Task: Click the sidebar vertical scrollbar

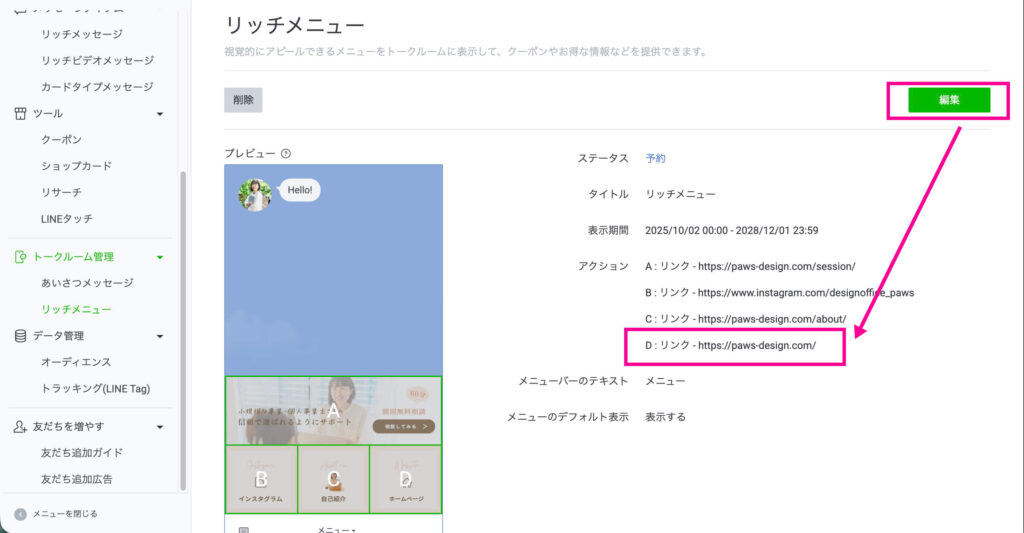Action: 182,330
